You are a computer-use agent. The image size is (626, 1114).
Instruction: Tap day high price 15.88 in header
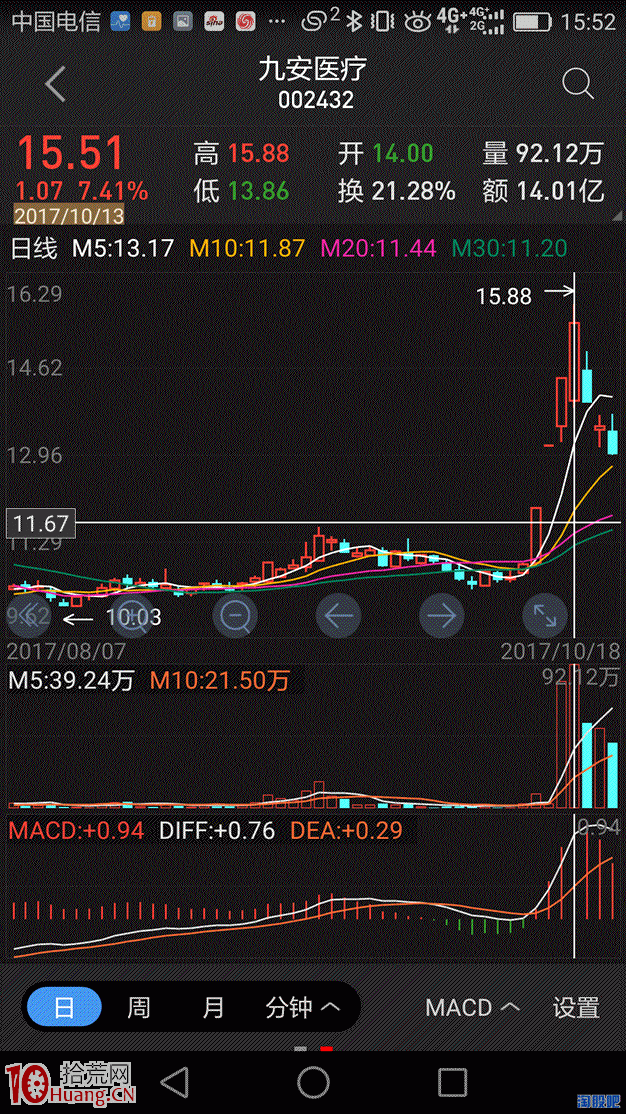259,153
